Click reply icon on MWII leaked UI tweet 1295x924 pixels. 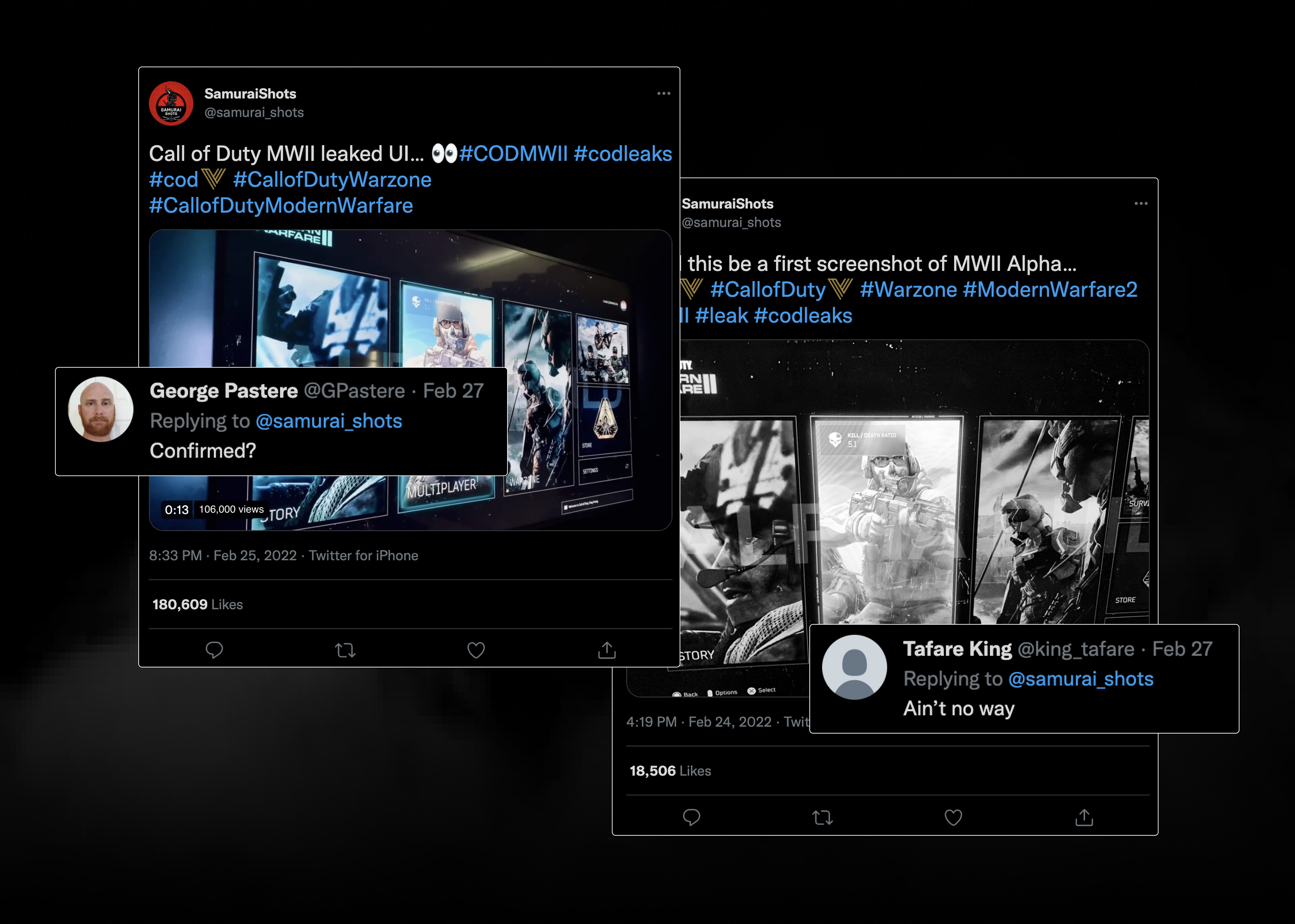coord(214,650)
